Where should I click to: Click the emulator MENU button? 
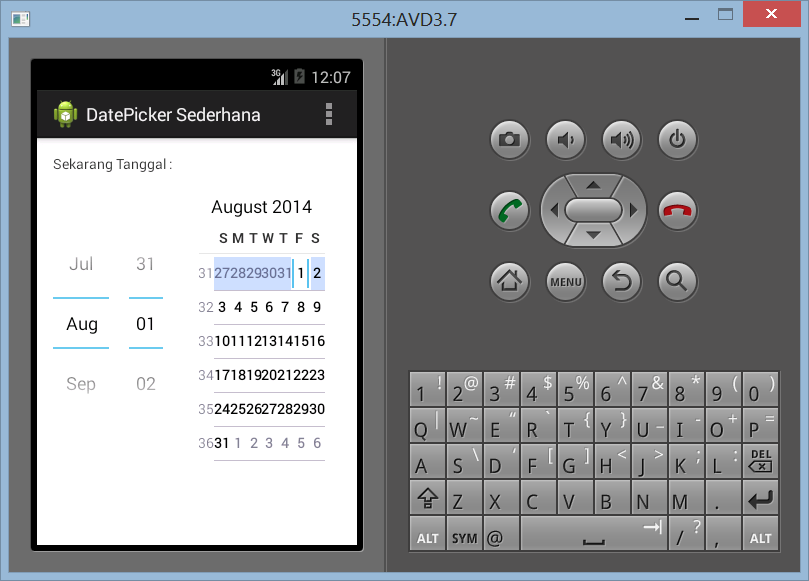(566, 282)
